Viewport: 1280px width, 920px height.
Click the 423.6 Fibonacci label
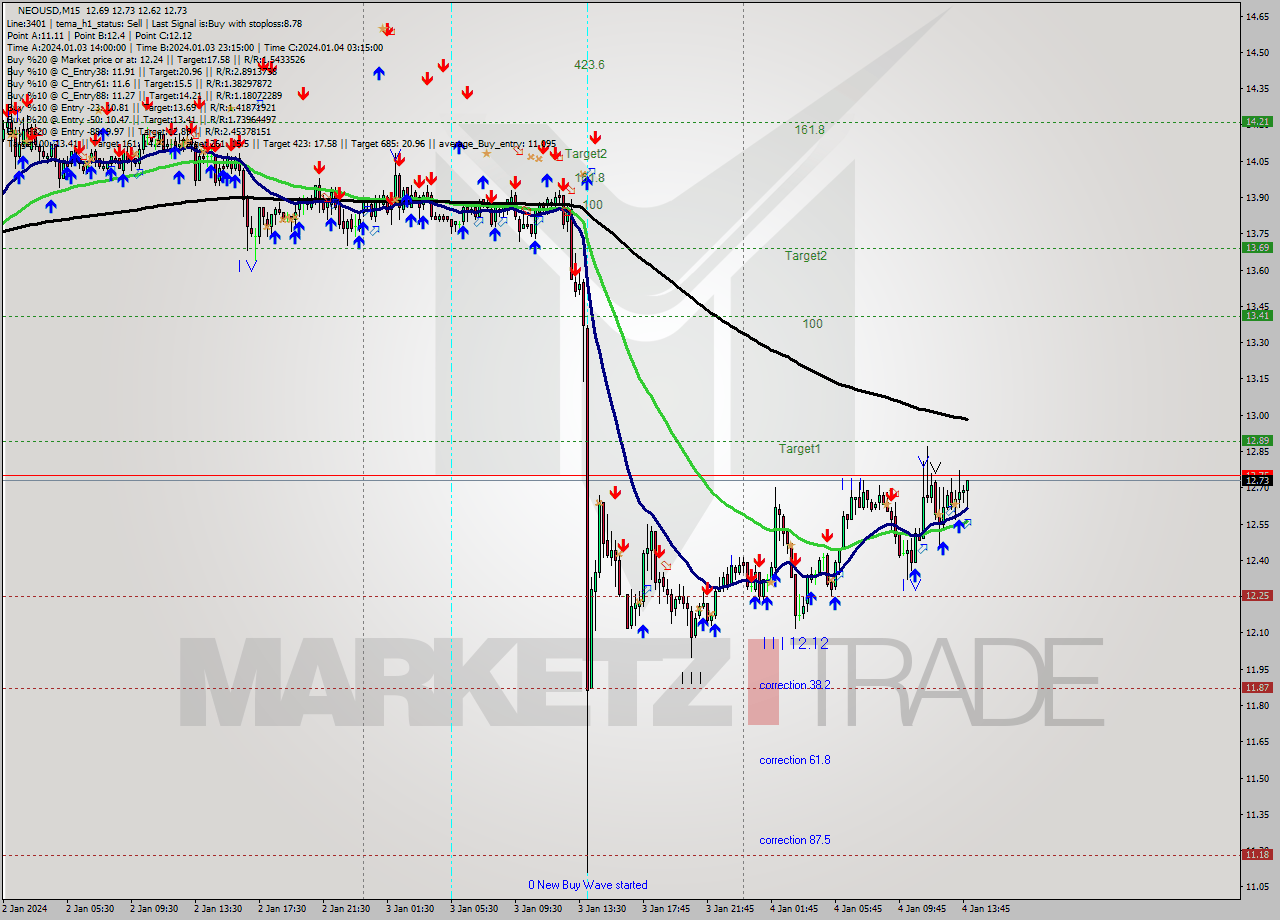pyautogui.click(x=589, y=64)
